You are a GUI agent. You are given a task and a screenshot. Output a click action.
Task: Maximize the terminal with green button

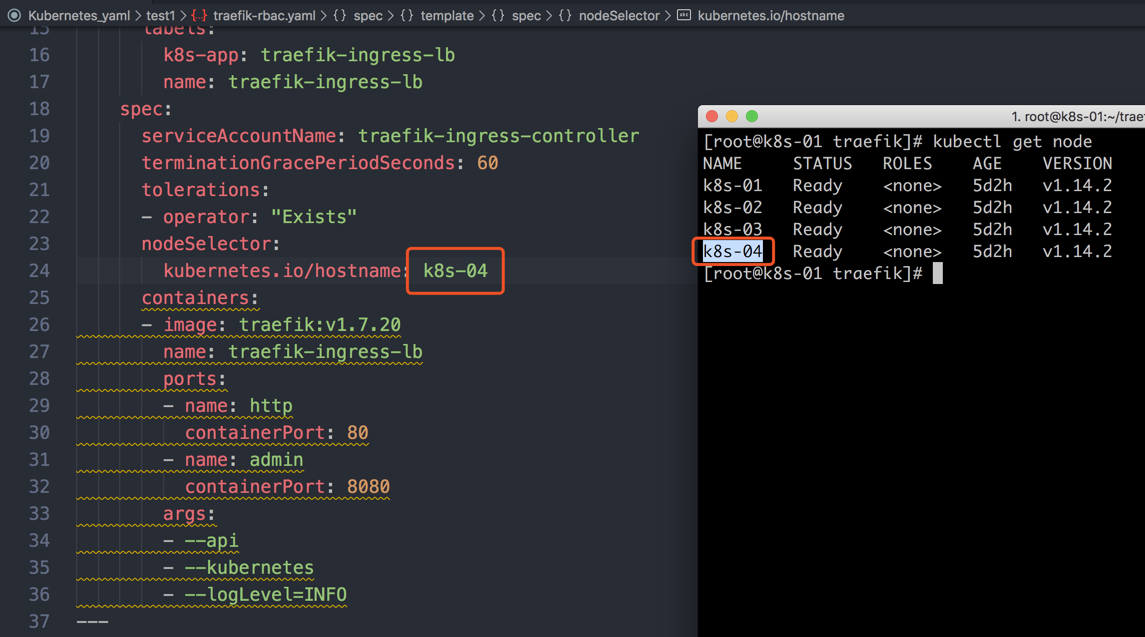tap(751, 116)
